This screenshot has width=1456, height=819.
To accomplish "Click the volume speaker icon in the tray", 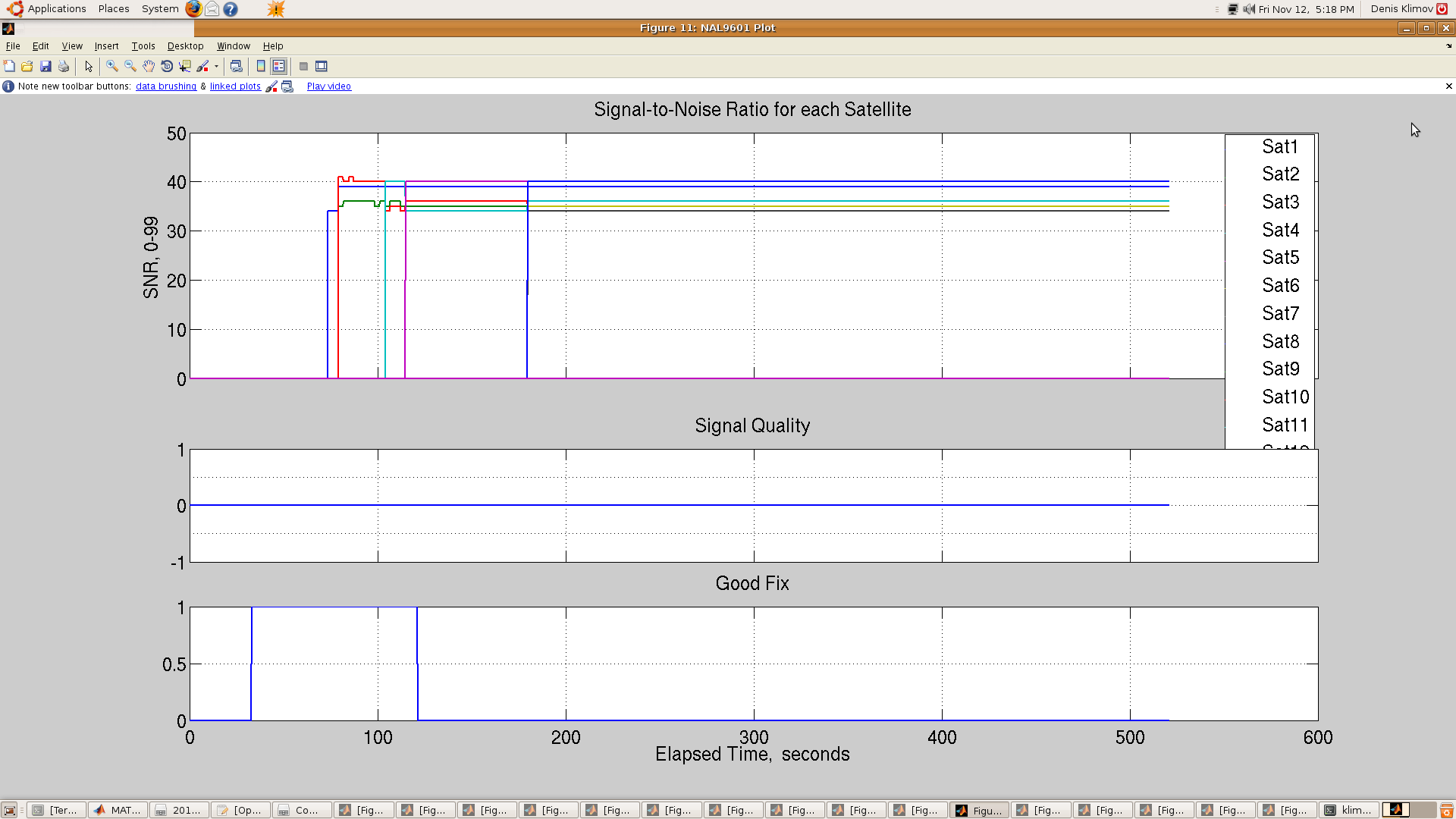I will click(1249, 9).
